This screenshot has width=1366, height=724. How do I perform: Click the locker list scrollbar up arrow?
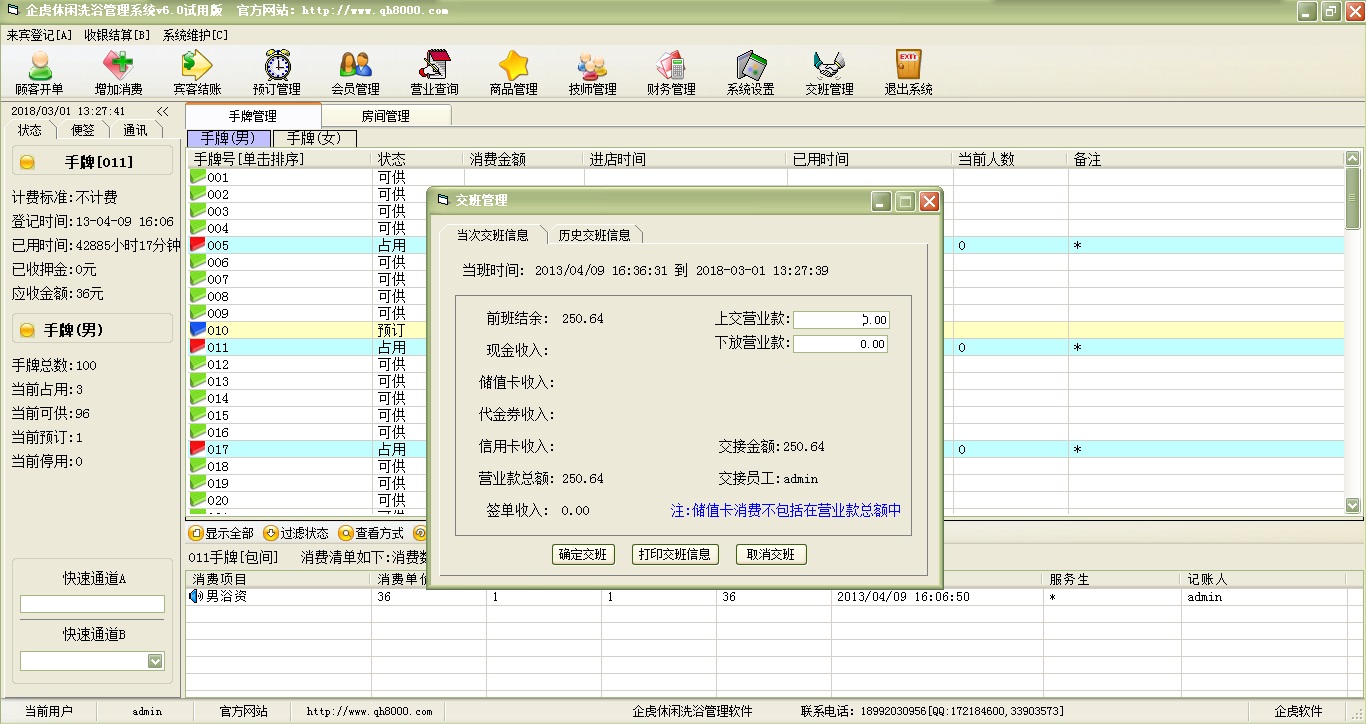click(1353, 158)
